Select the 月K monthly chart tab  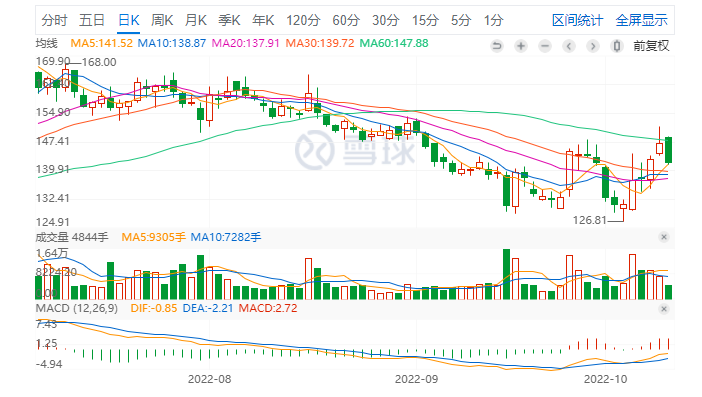point(196,20)
